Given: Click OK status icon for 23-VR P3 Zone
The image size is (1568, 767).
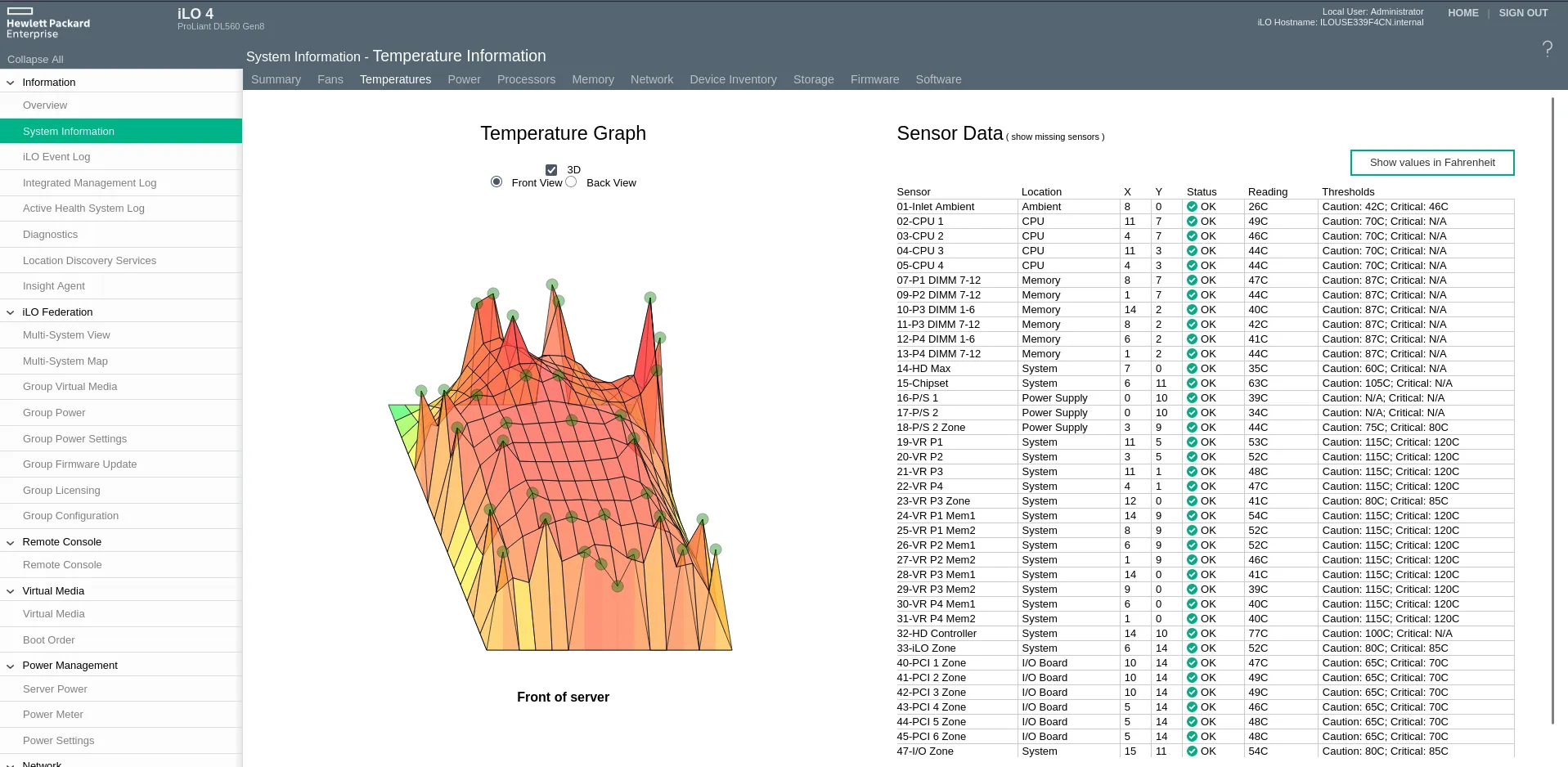Looking at the screenshot, I should (x=1192, y=501).
